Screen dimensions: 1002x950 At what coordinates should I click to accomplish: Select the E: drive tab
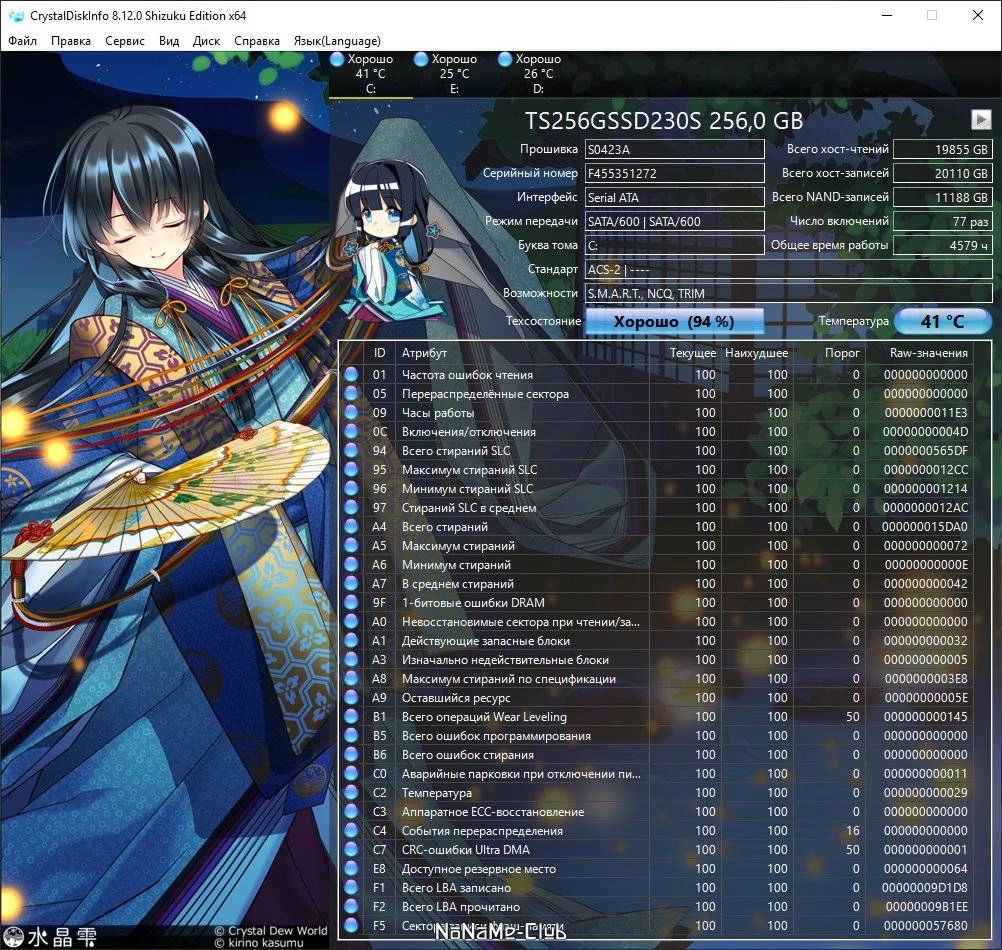(x=454, y=74)
